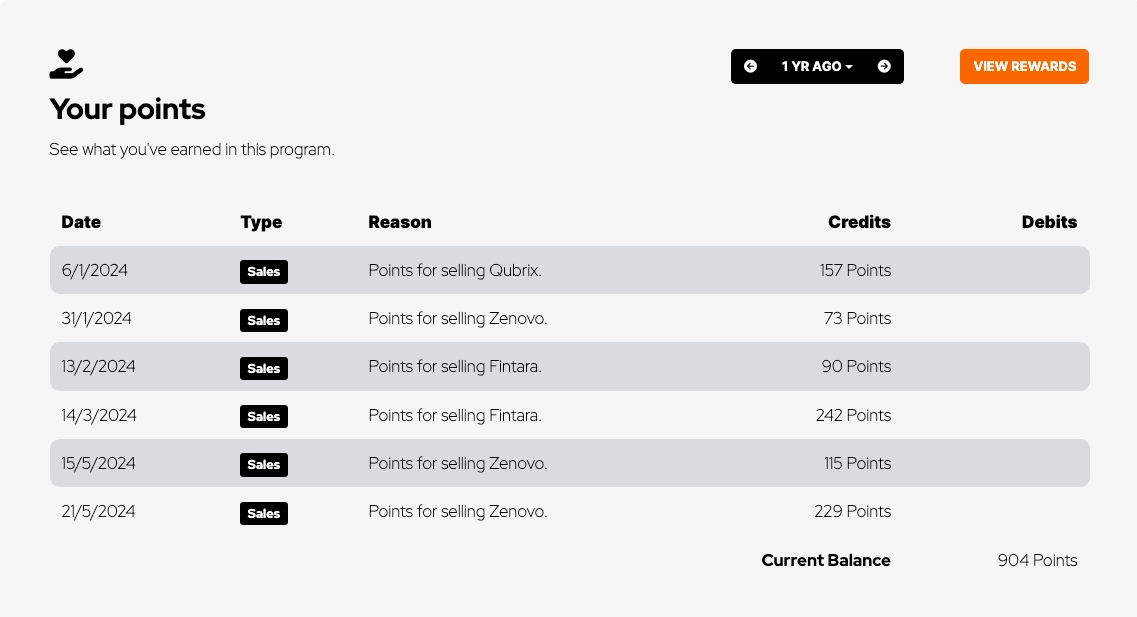Click the Sales badge on the 21/5/2024 row

point(264,513)
